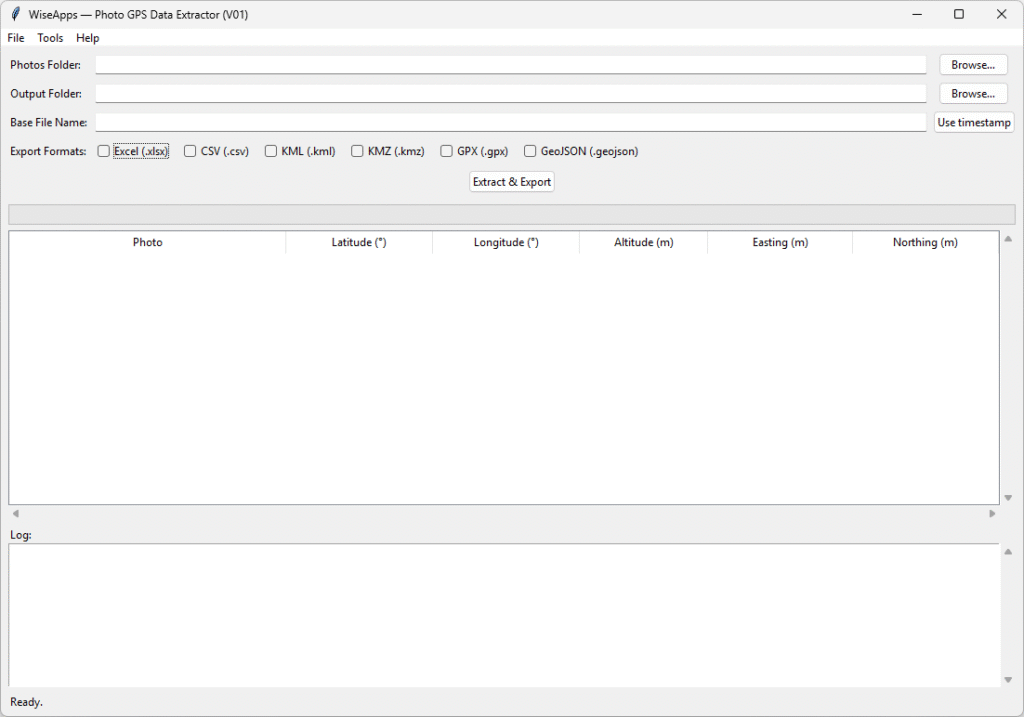Click the Log panel's scroll down arrow
Viewport: 1024px width, 717px height.
click(x=1008, y=680)
